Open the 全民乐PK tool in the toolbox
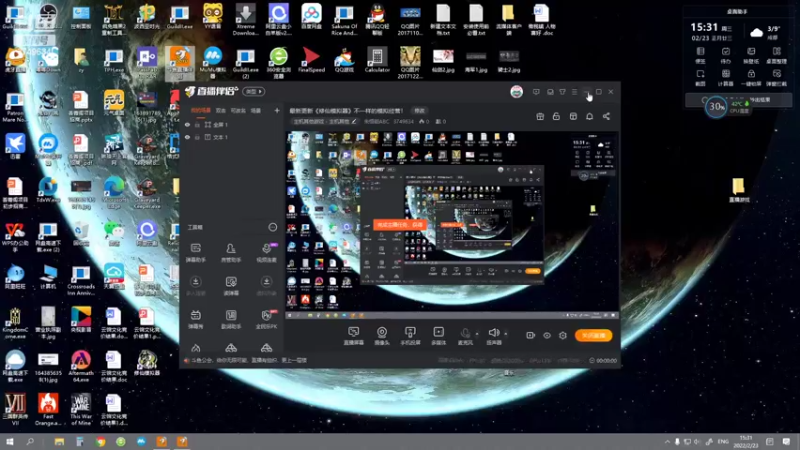 click(266, 319)
